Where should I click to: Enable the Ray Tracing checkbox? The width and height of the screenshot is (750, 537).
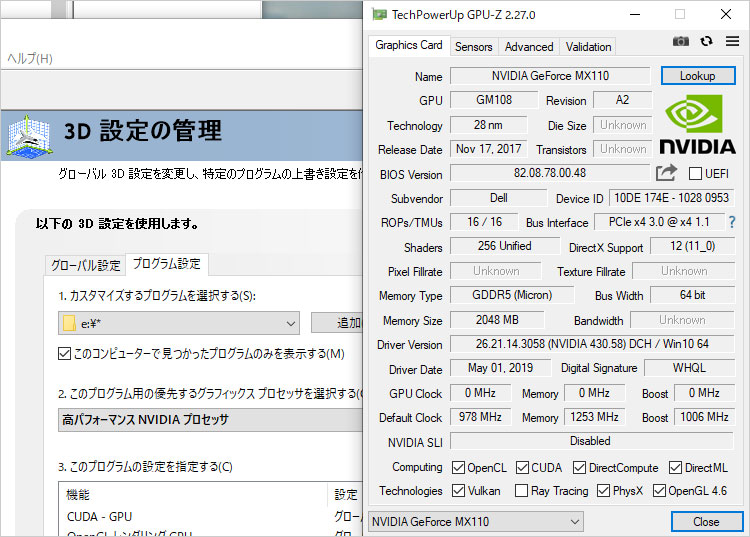[521, 491]
